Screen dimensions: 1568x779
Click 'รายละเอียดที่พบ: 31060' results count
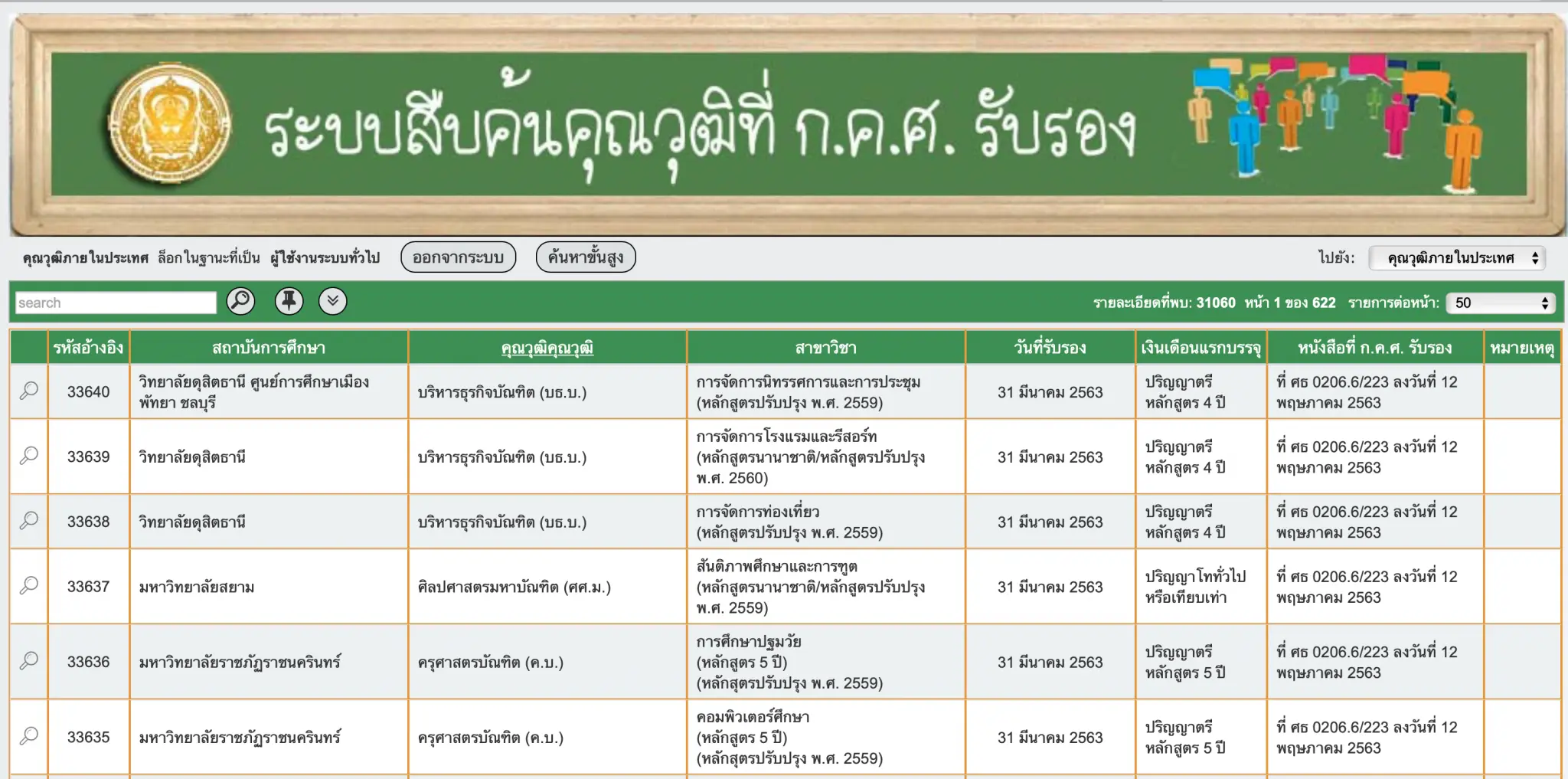(1165, 303)
